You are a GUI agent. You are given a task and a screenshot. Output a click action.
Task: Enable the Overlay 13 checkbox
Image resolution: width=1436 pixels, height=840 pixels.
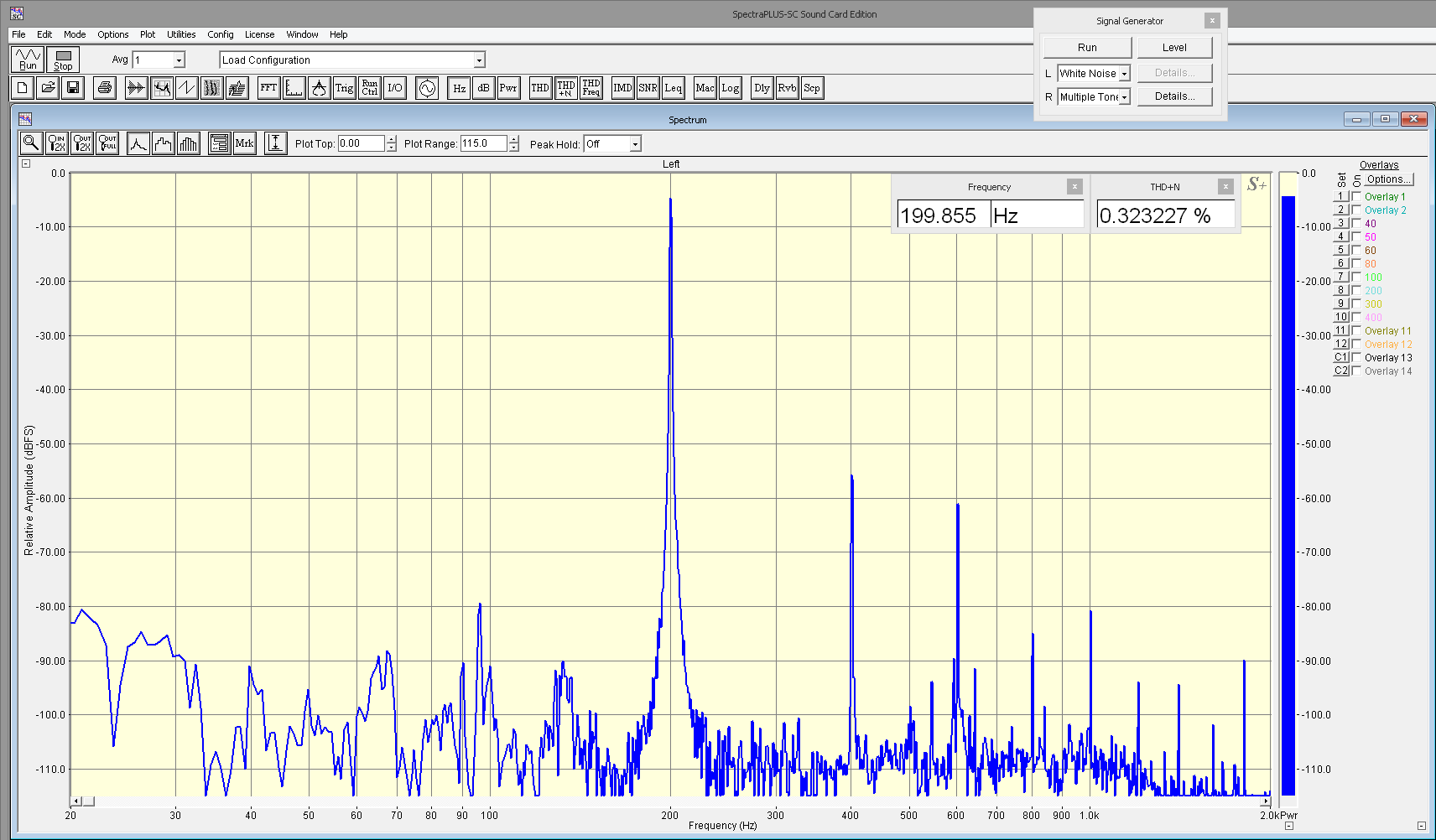point(1356,357)
